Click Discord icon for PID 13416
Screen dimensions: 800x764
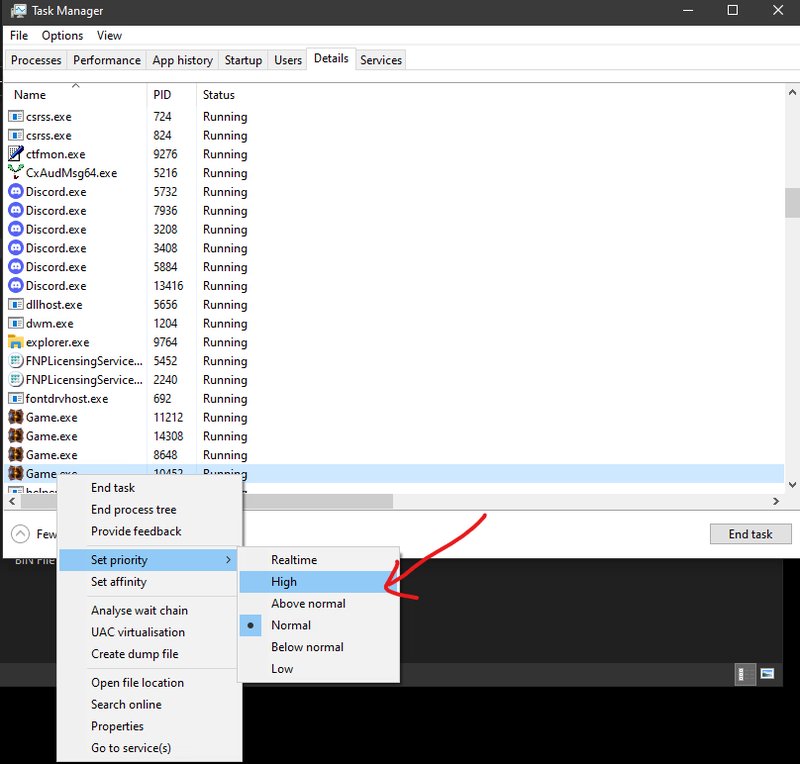(x=16, y=285)
